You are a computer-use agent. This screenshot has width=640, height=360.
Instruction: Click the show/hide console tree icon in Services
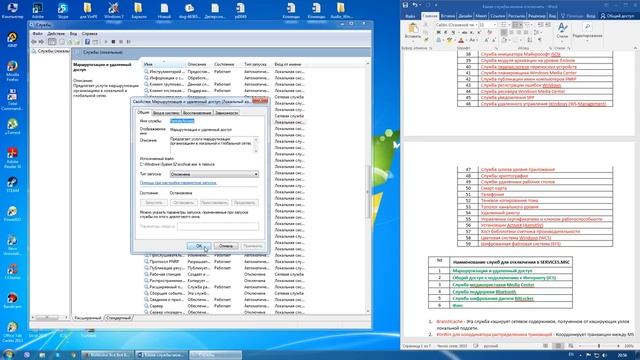click(x=52, y=42)
